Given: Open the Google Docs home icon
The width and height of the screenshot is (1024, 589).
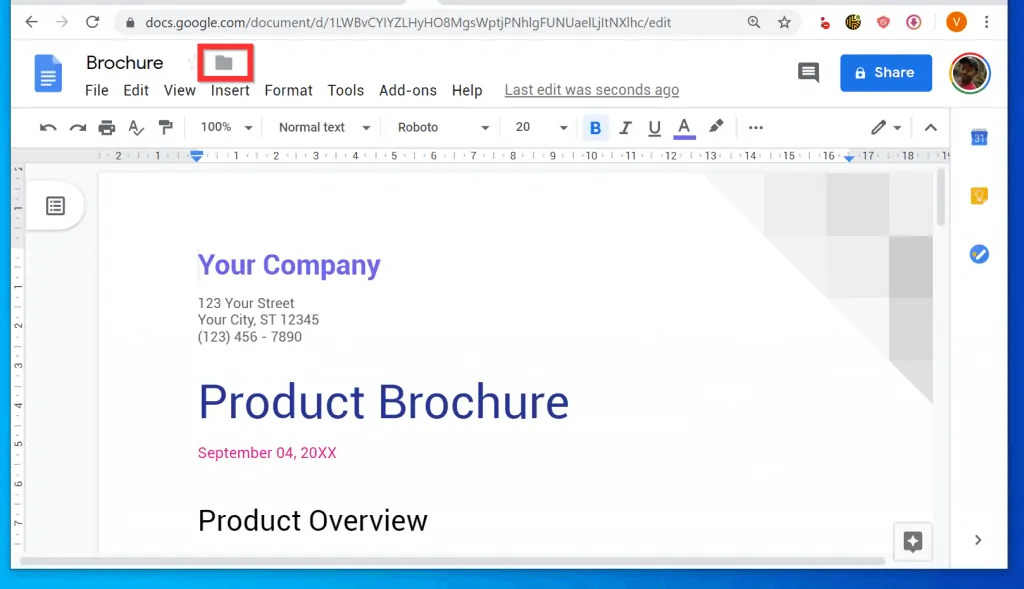Looking at the screenshot, I should pyautogui.click(x=48, y=73).
